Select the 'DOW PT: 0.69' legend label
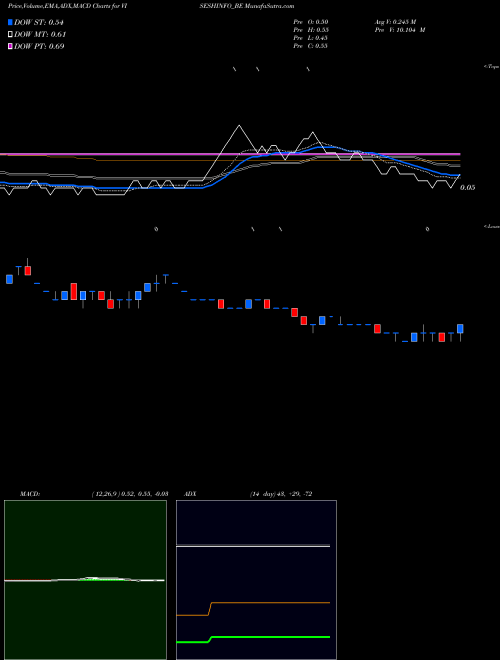The width and height of the screenshot is (500, 660). tap(39, 46)
